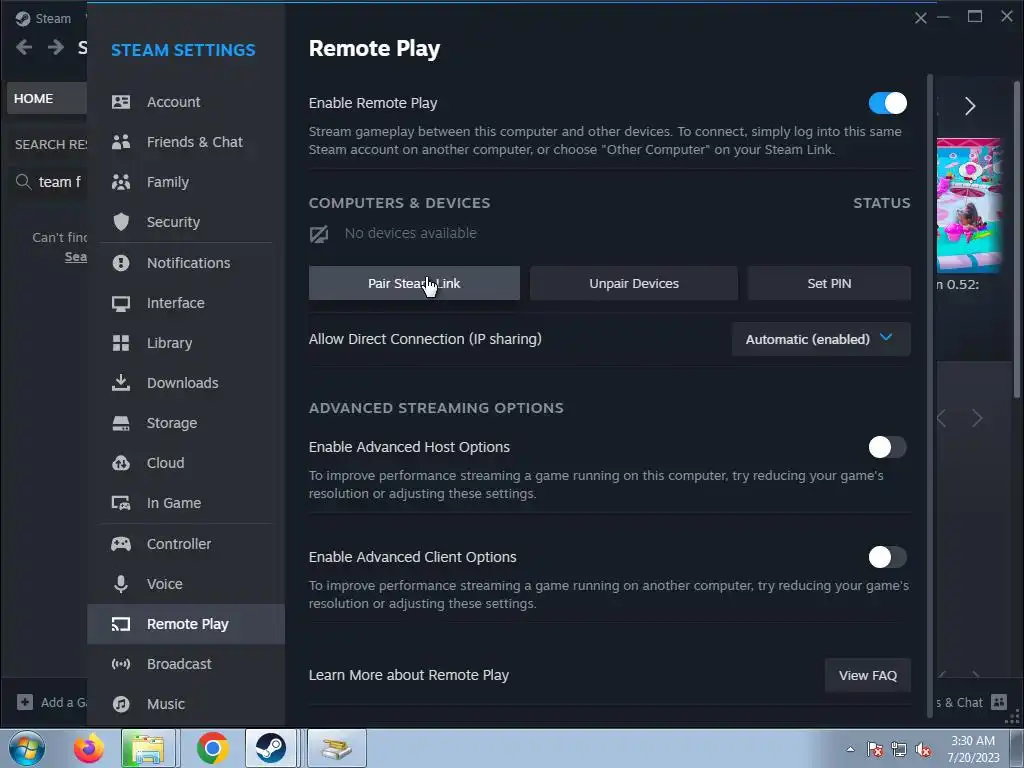1024x768 pixels.
Task: Click the View FAQ button
Action: click(x=868, y=675)
